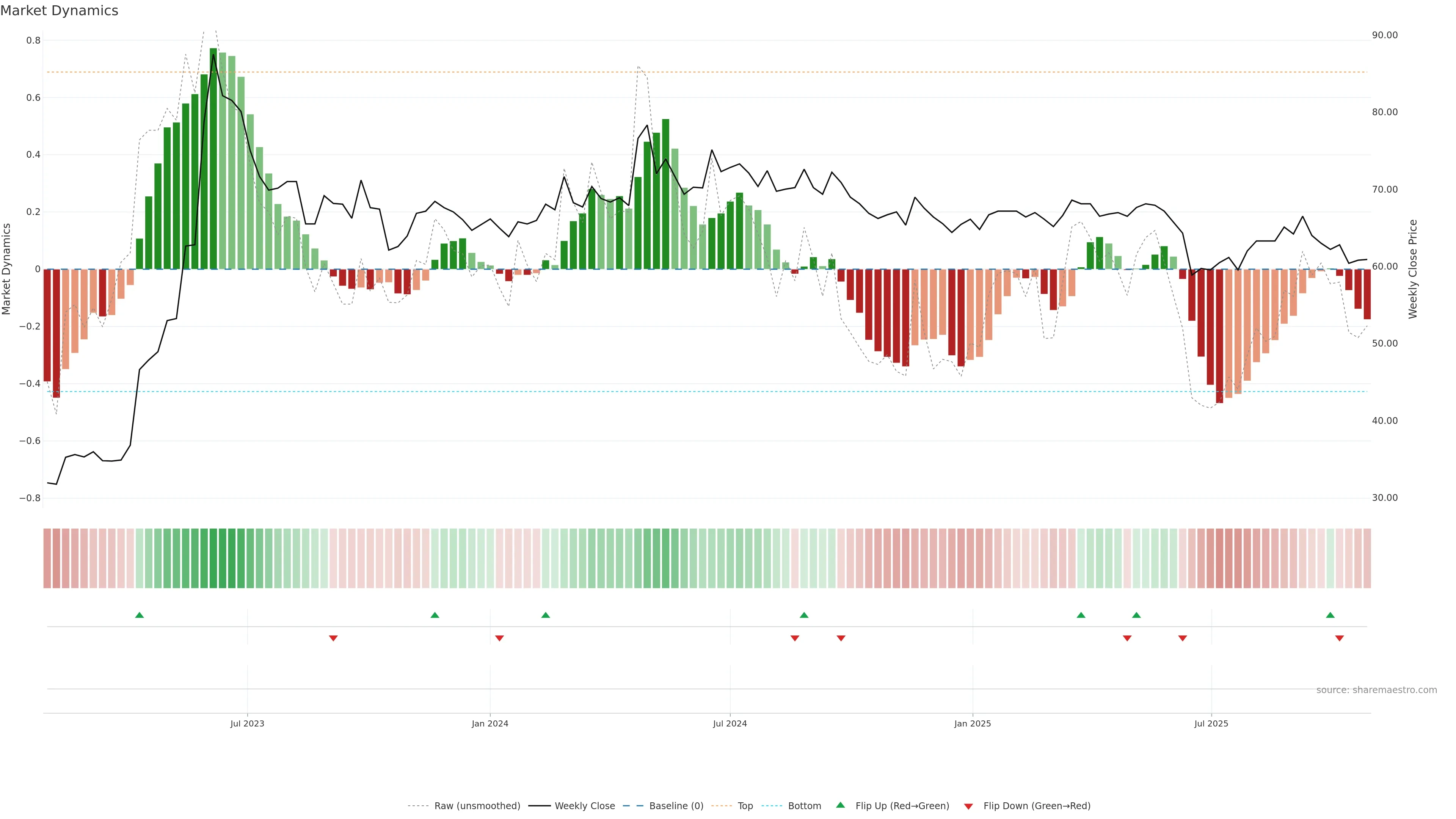This screenshot has width=1456, height=819.
Task: Toggle the Weekly Close legend entry
Action: coord(584,806)
